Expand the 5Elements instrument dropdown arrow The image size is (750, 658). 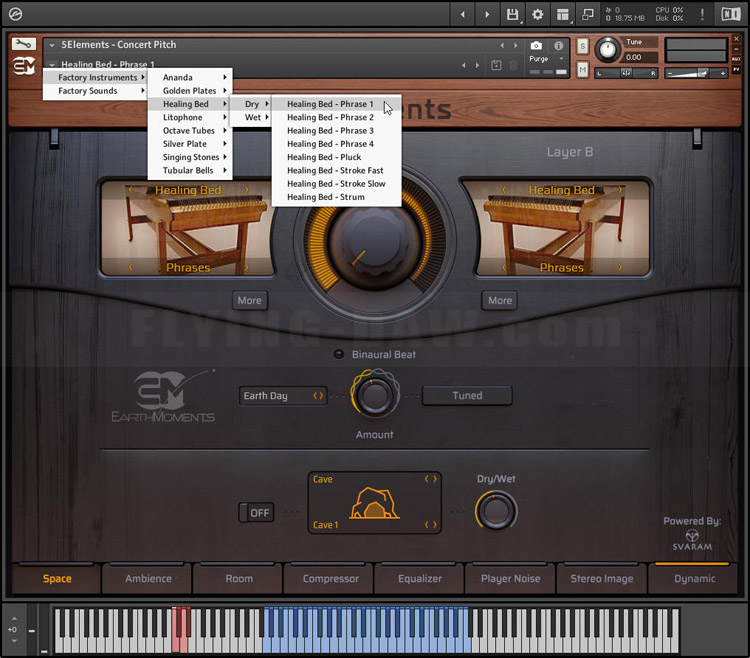tap(52, 45)
